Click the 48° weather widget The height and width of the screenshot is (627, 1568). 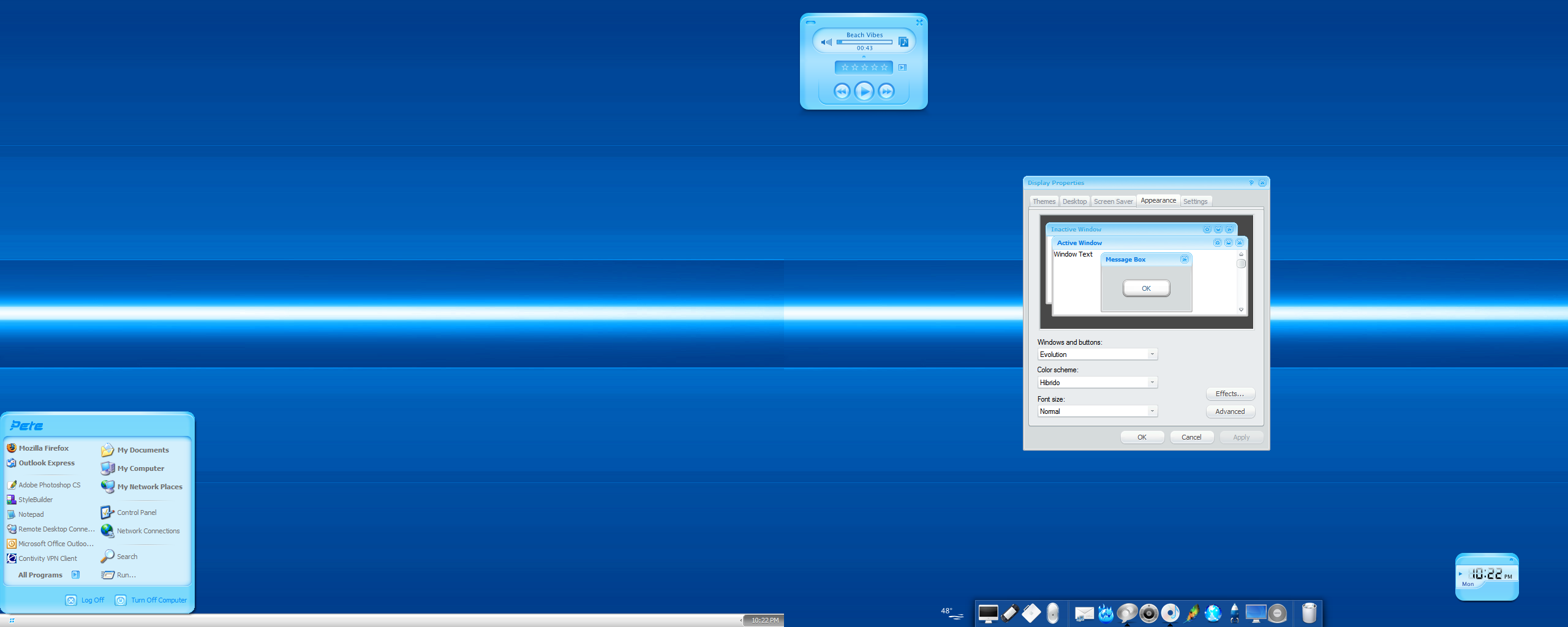952,613
